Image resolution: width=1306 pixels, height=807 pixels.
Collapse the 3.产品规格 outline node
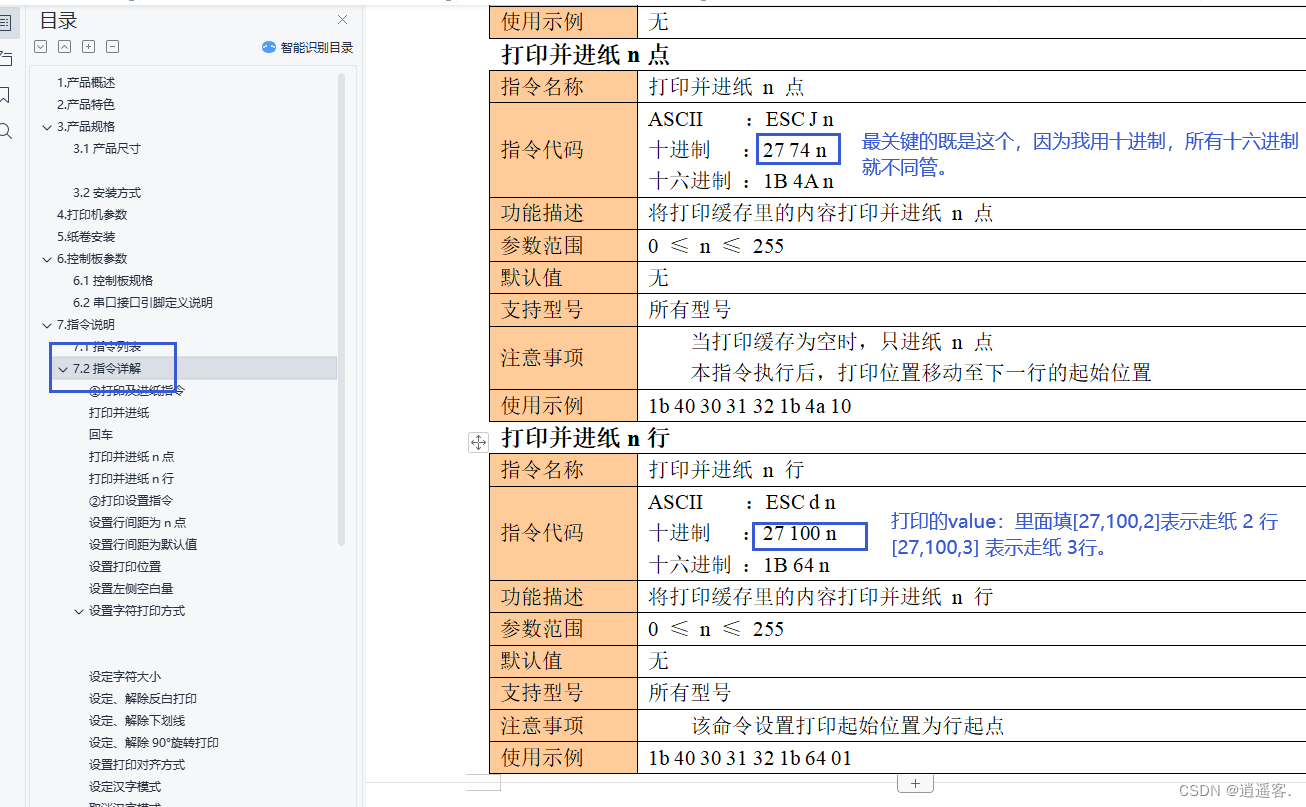coord(47,127)
